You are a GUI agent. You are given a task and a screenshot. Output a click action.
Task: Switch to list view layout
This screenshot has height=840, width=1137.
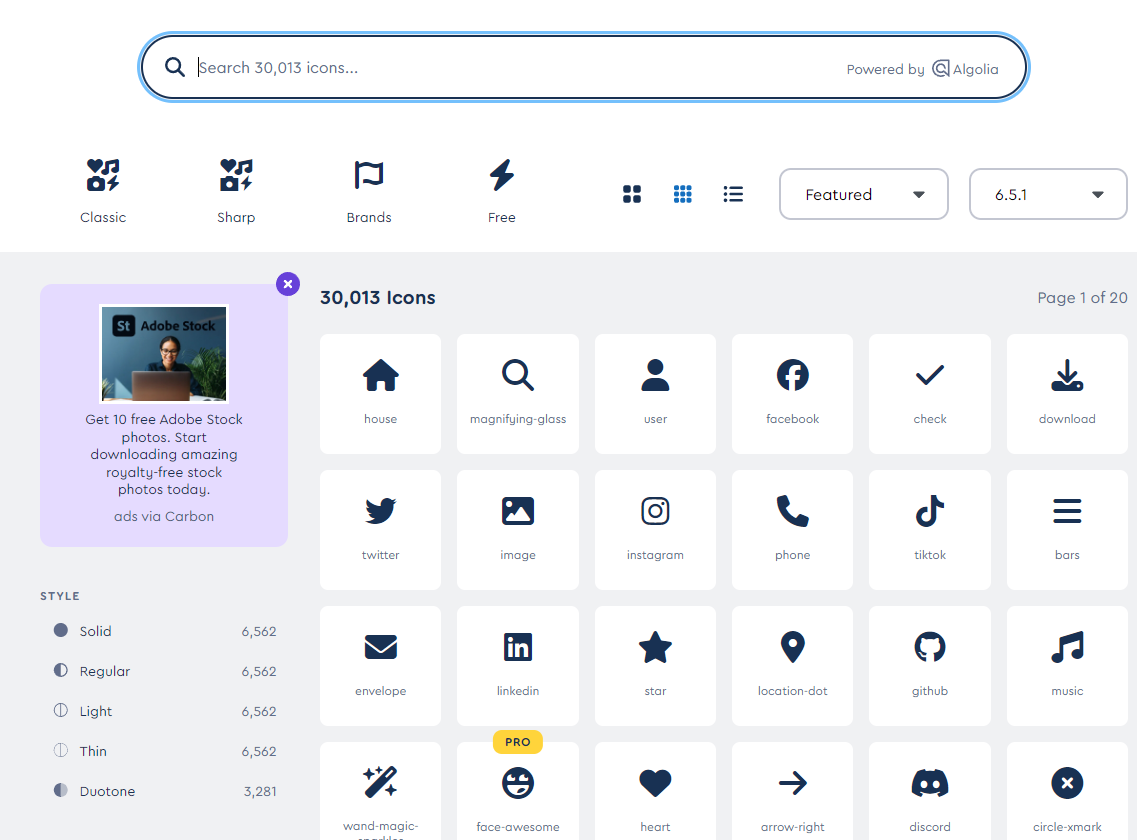[x=733, y=194]
